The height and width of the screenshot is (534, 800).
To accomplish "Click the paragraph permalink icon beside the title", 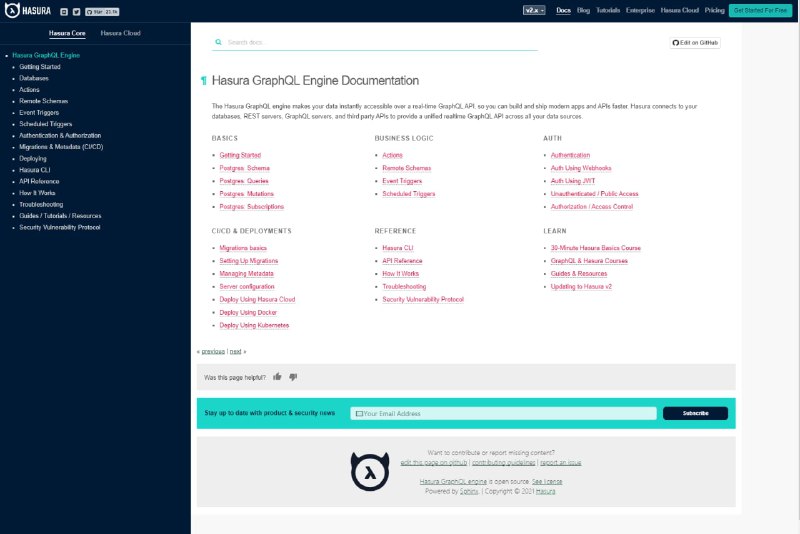I will coord(204,81).
